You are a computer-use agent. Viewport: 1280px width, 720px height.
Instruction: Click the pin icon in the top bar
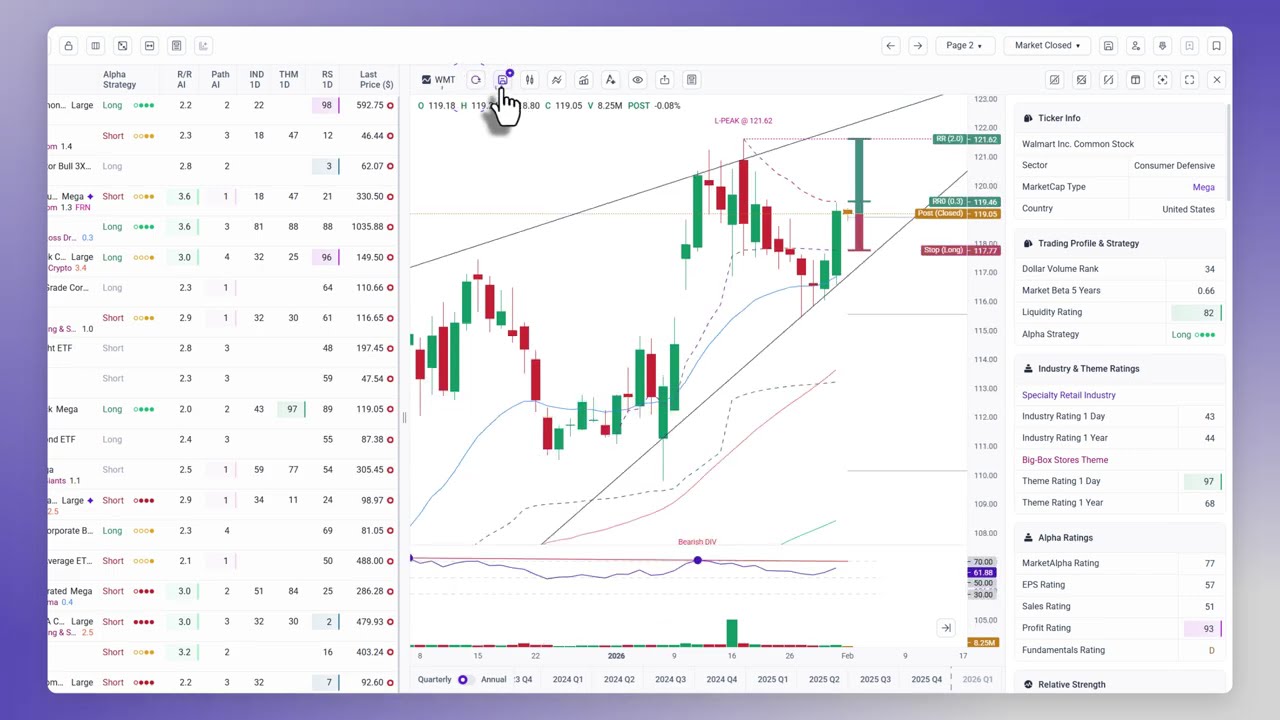1162,45
